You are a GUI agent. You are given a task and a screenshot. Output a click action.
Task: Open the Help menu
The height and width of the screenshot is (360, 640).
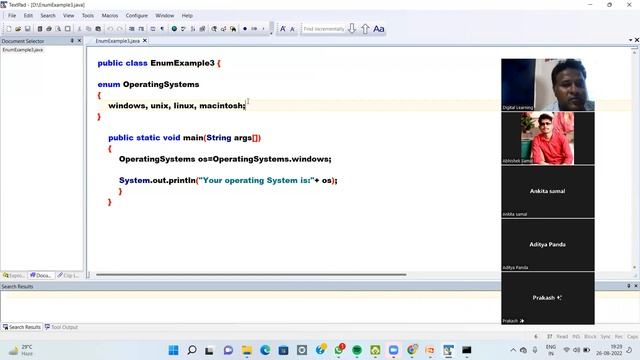click(x=187, y=16)
